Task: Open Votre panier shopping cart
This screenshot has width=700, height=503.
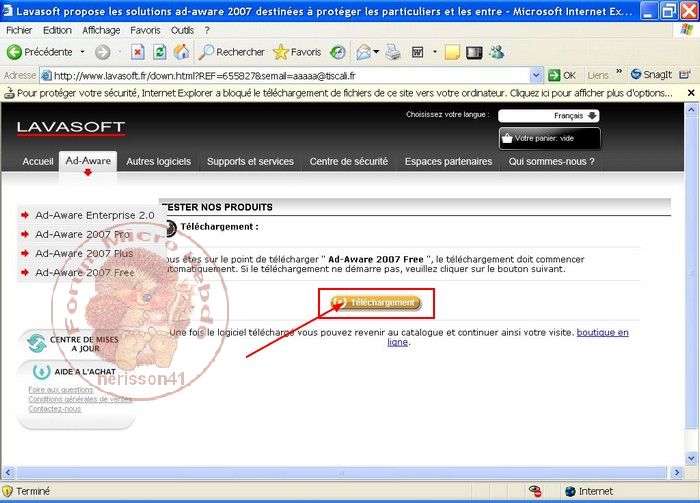Action: (550, 138)
